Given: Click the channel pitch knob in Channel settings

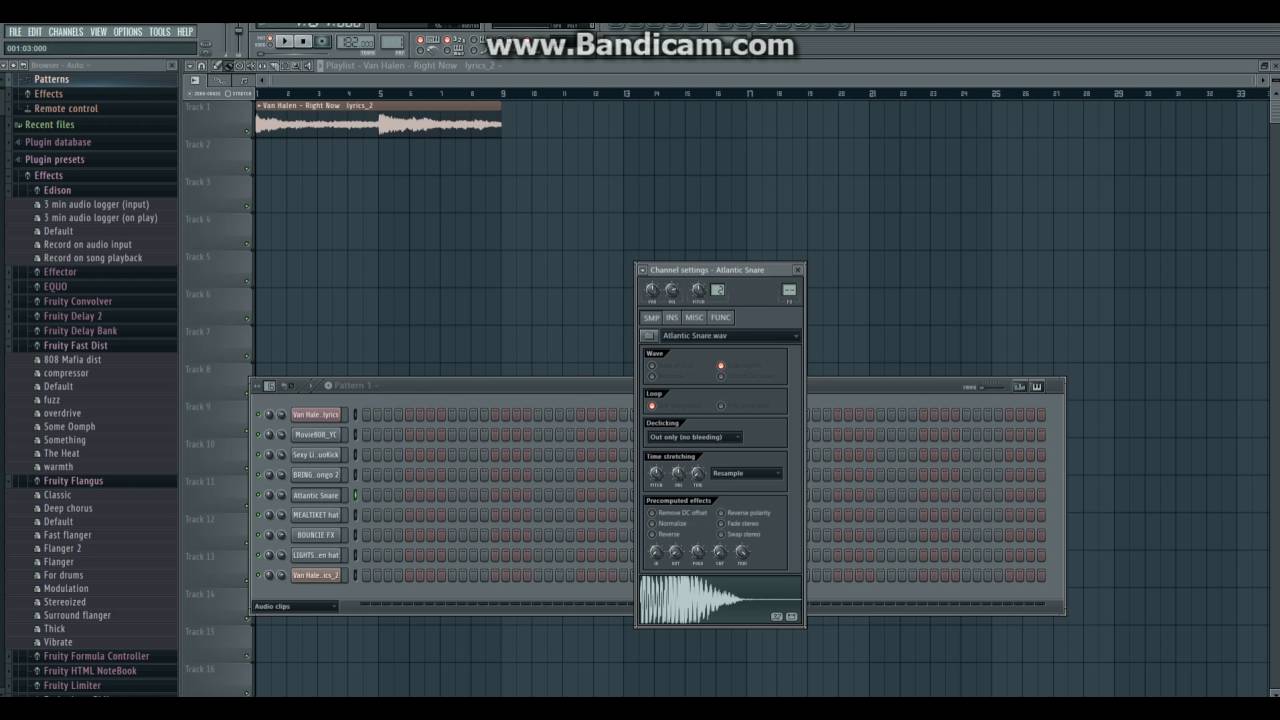Looking at the screenshot, I should [x=698, y=290].
